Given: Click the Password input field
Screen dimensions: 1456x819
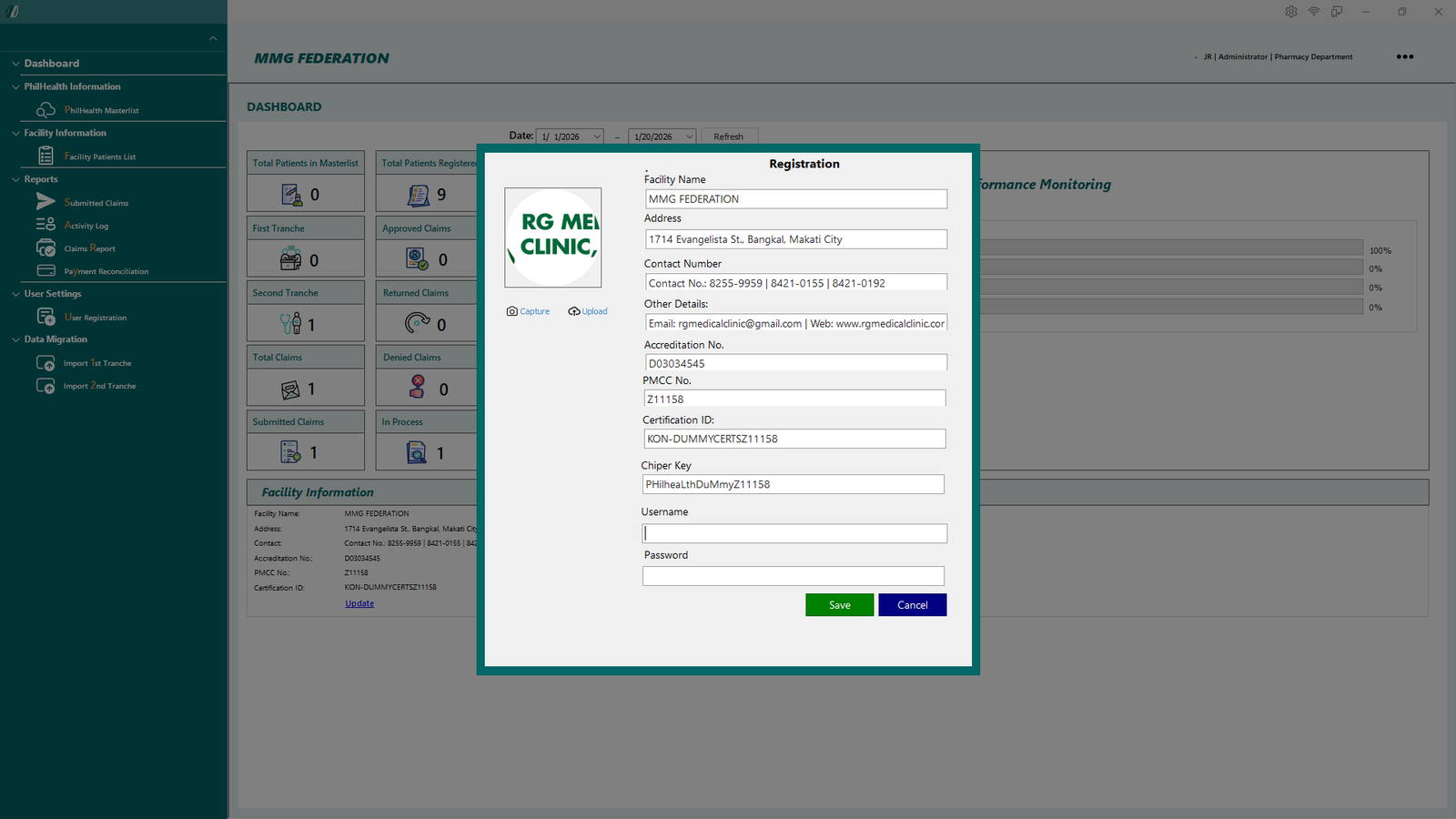Looking at the screenshot, I should pyautogui.click(x=793, y=576).
